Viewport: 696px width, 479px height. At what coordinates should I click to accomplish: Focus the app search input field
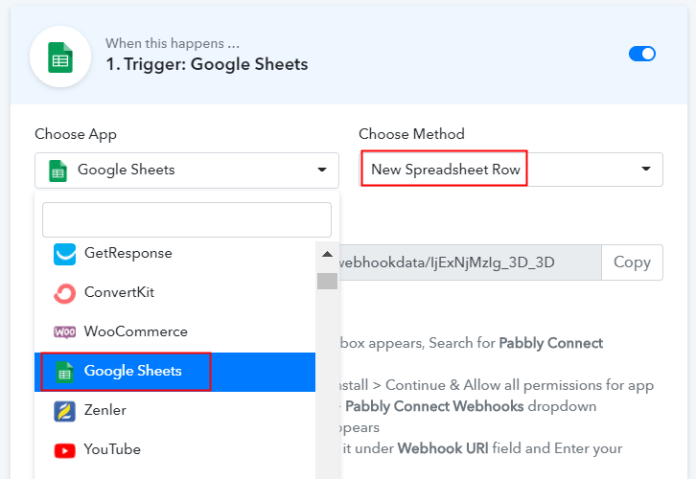186,220
